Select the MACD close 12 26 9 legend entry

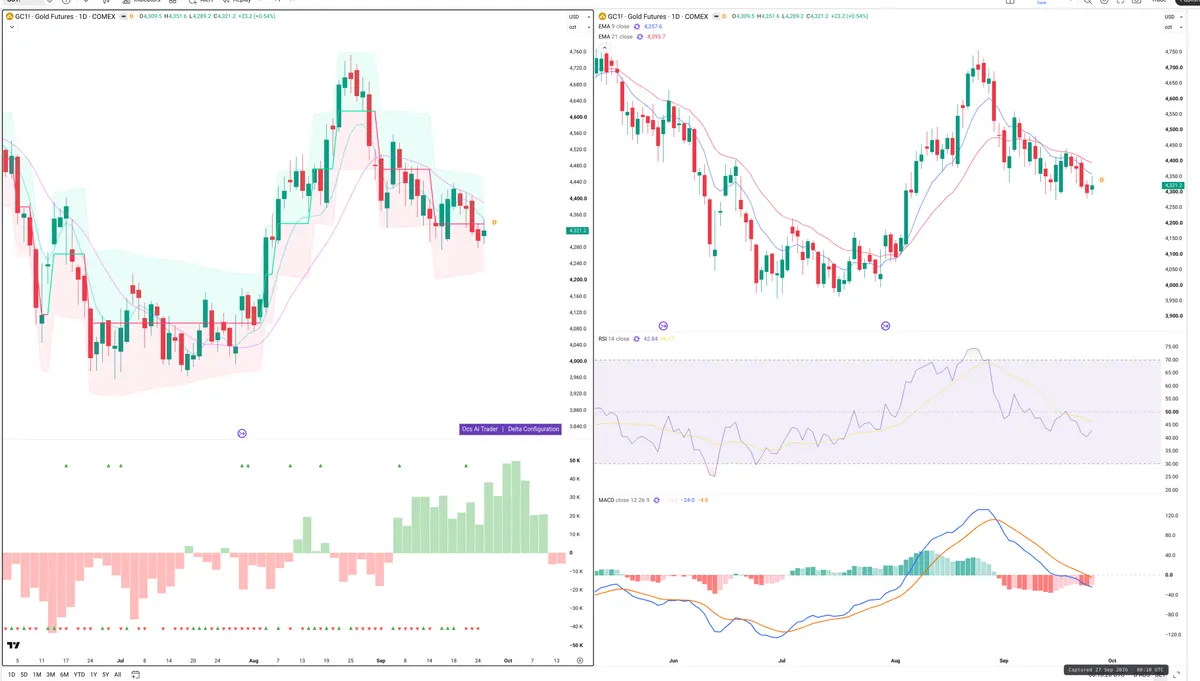point(623,499)
